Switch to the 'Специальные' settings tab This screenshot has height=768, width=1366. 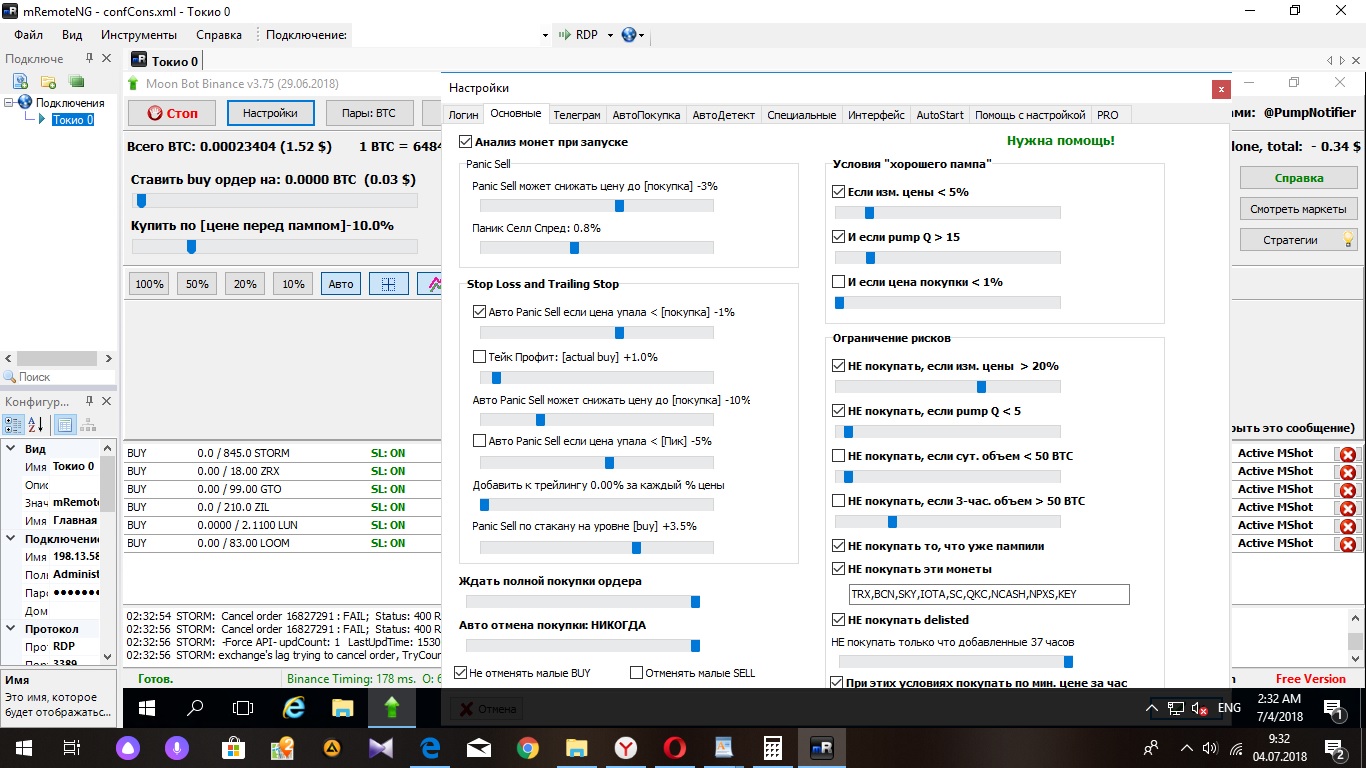pyautogui.click(x=802, y=115)
